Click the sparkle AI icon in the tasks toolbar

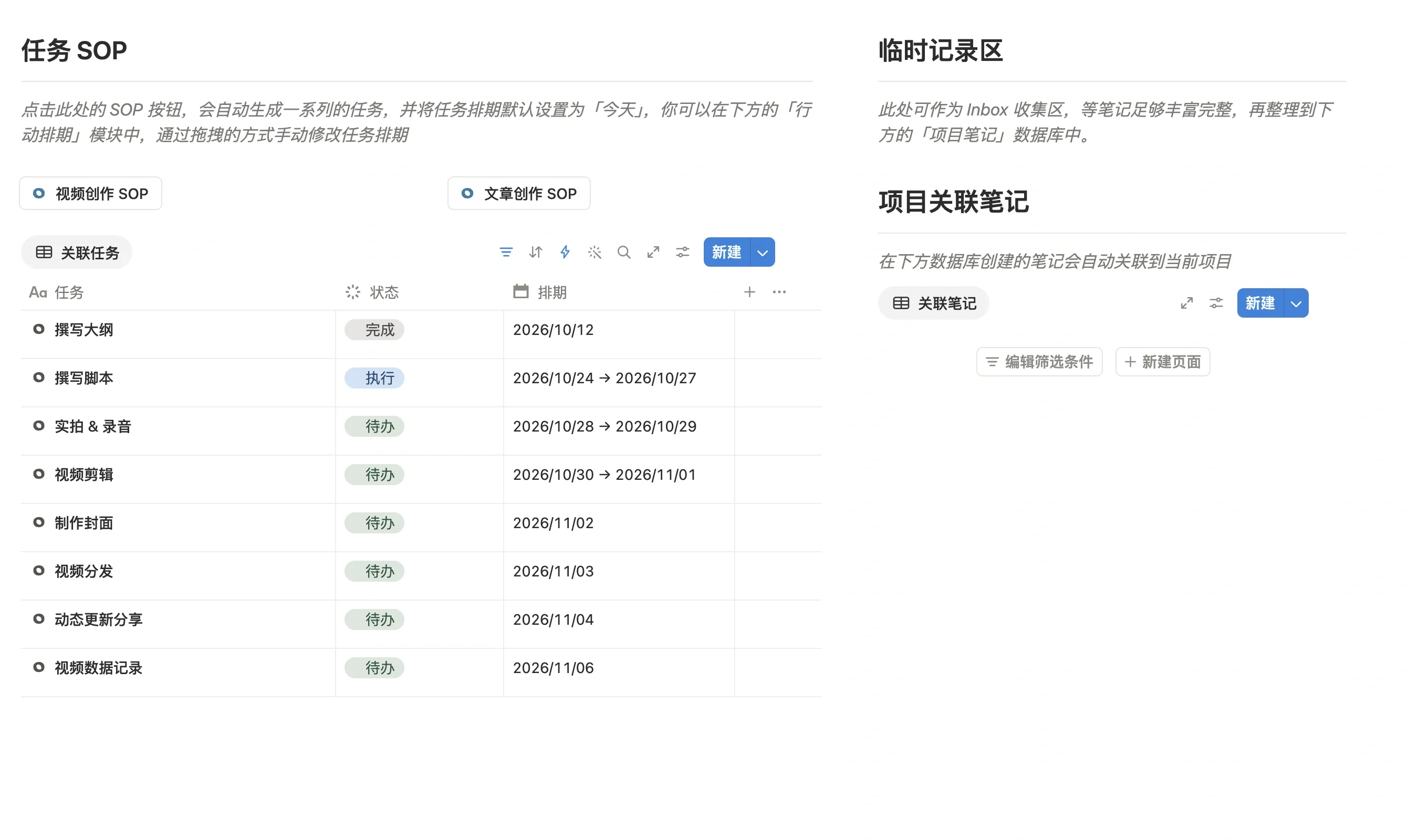tap(595, 252)
